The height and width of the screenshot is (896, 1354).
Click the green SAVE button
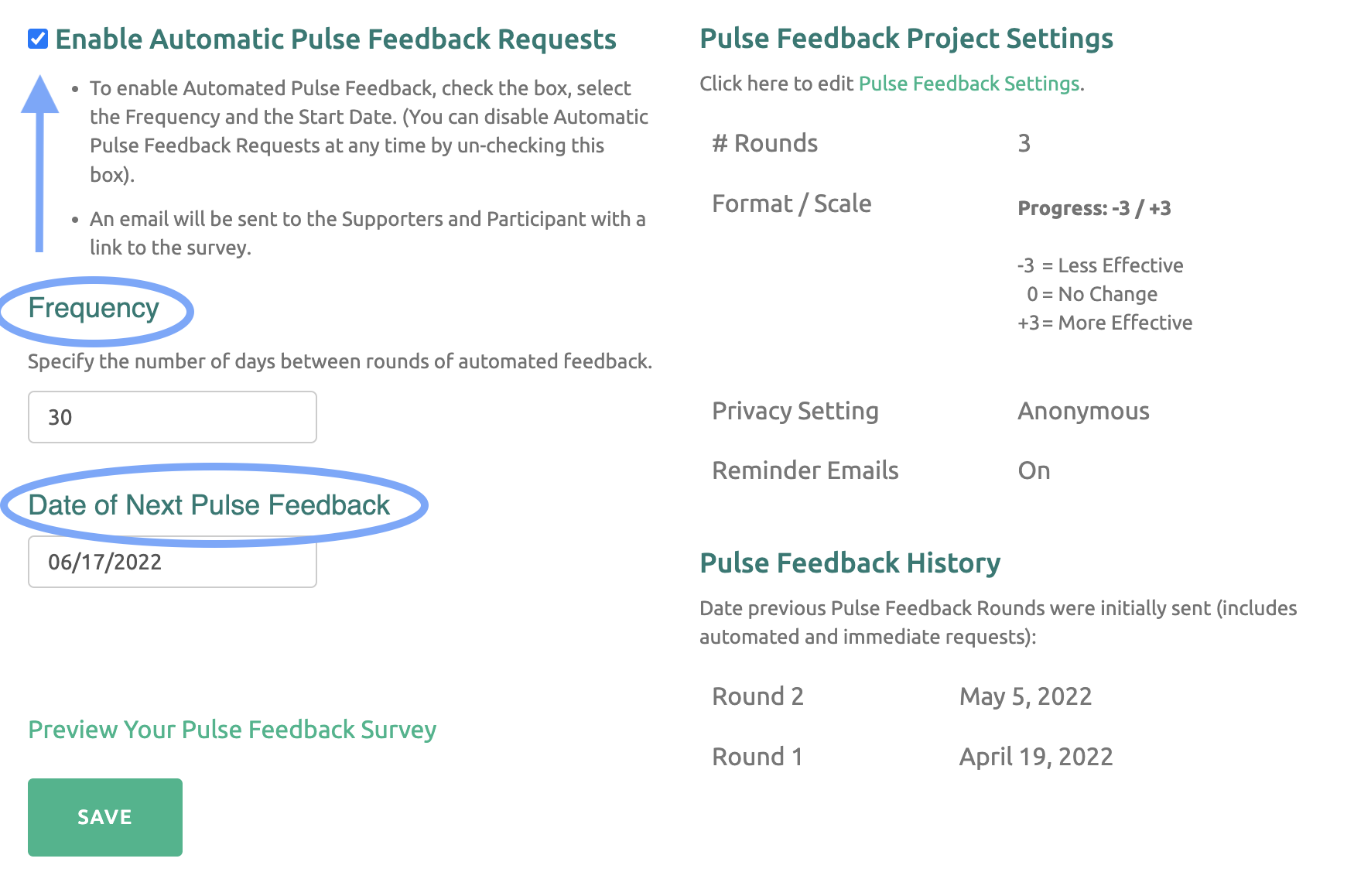coord(105,817)
